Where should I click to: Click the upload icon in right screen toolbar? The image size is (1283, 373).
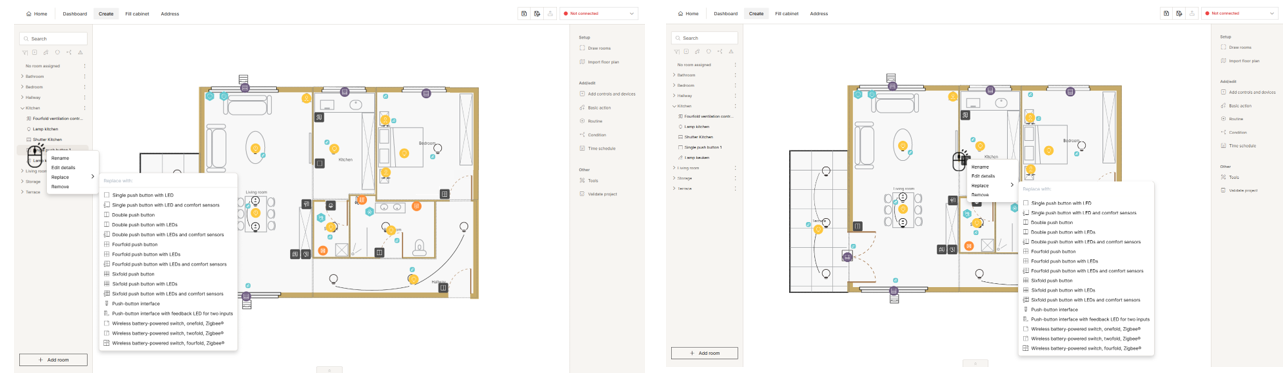click(x=1192, y=14)
